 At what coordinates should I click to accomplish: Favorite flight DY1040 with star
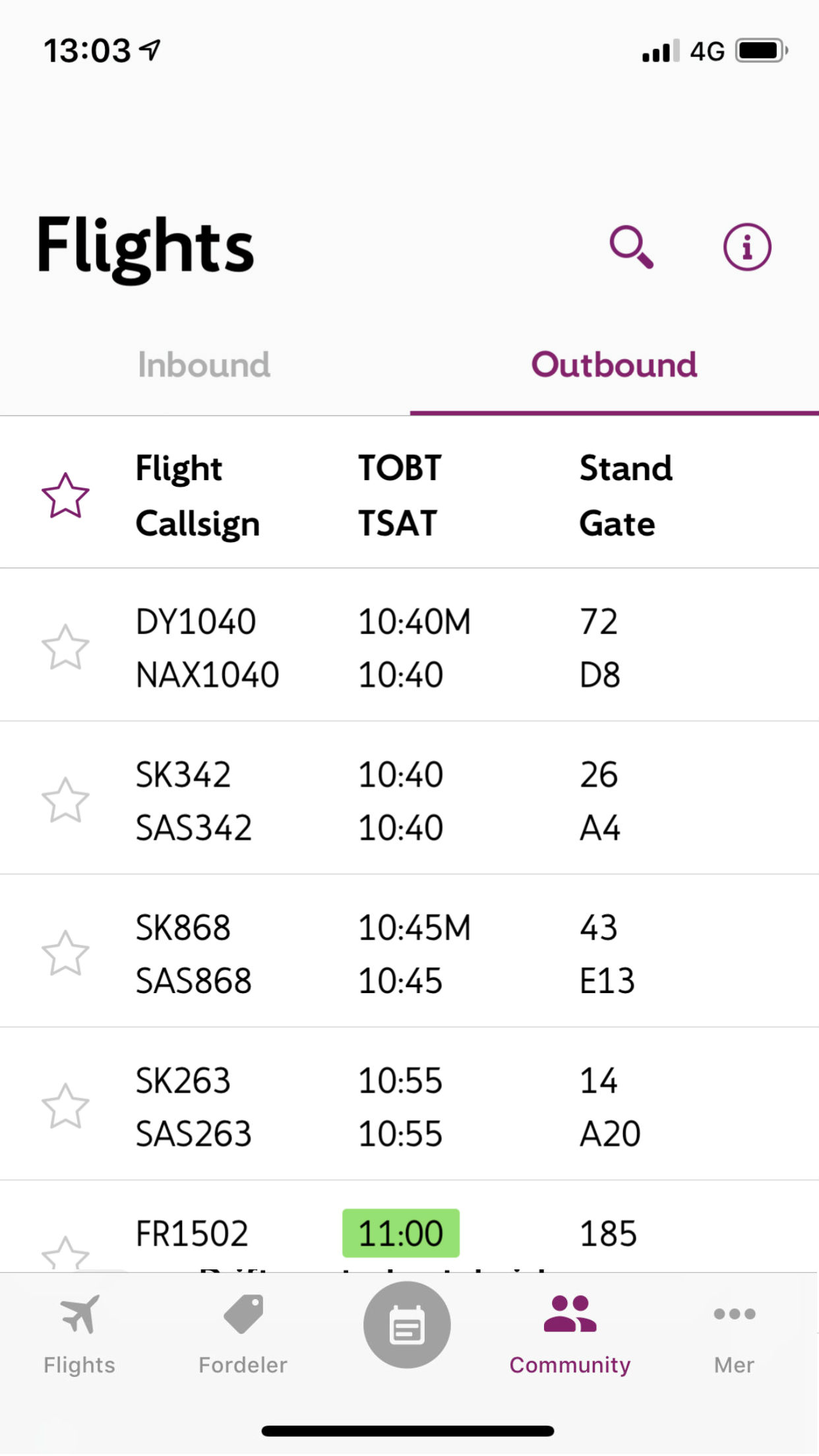tap(65, 648)
